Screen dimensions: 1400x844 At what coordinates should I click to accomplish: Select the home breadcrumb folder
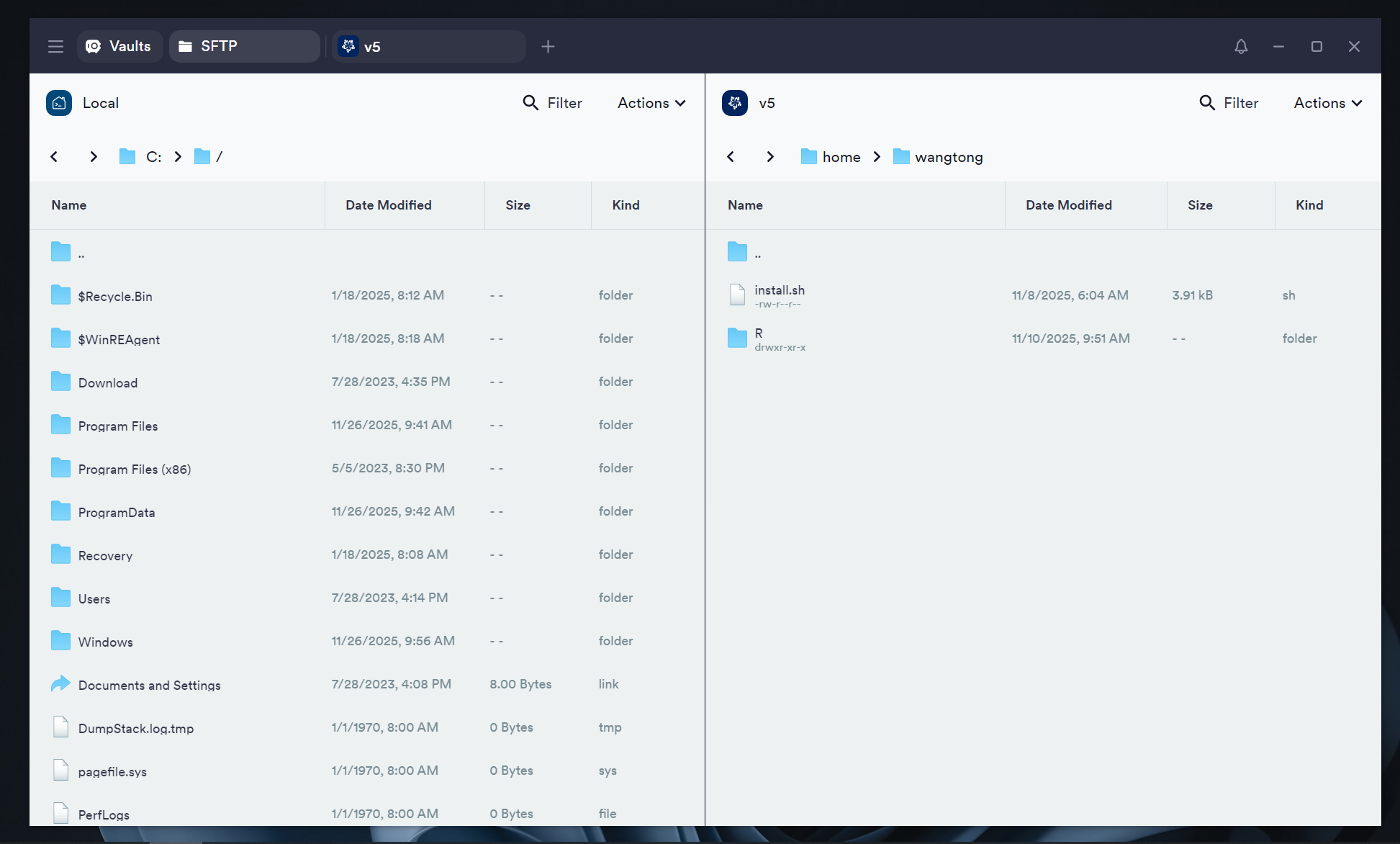coord(831,157)
